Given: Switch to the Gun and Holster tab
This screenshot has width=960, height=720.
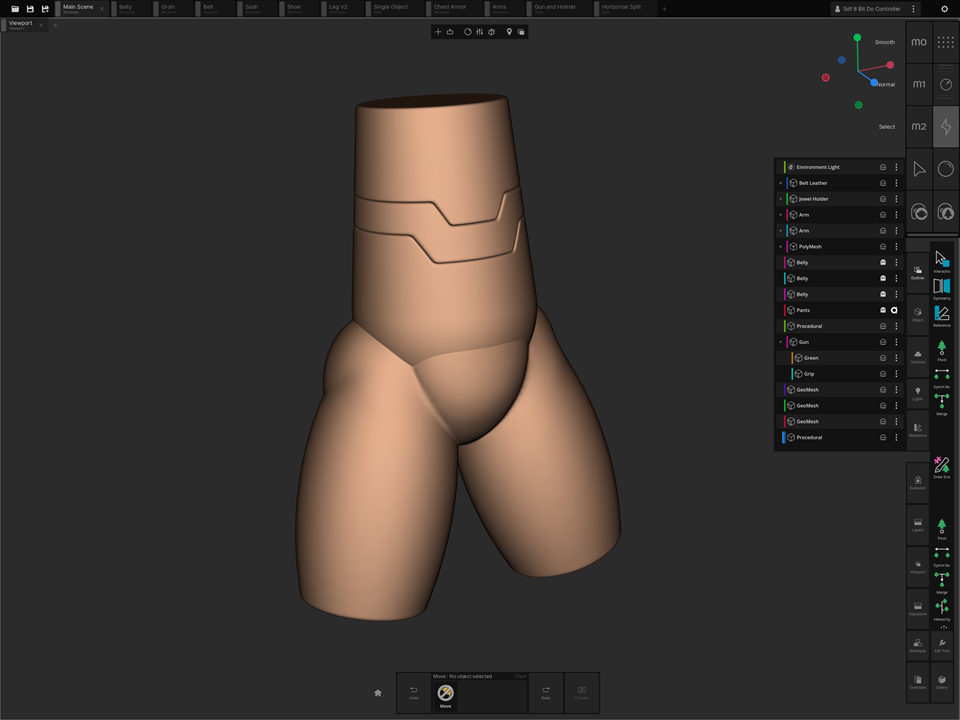Looking at the screenshot, I should (x=560, y=9).
